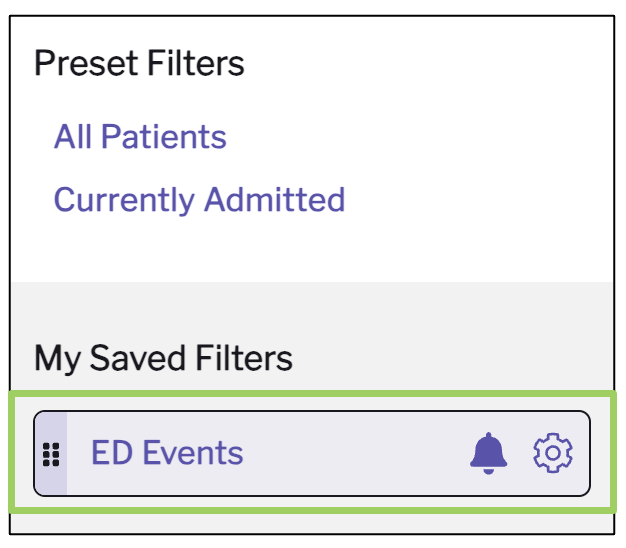626x548 pixels.
Task: Choose the second preset filter, Currently Admitted
Action: pyautogui.click(x=199, y=200)
